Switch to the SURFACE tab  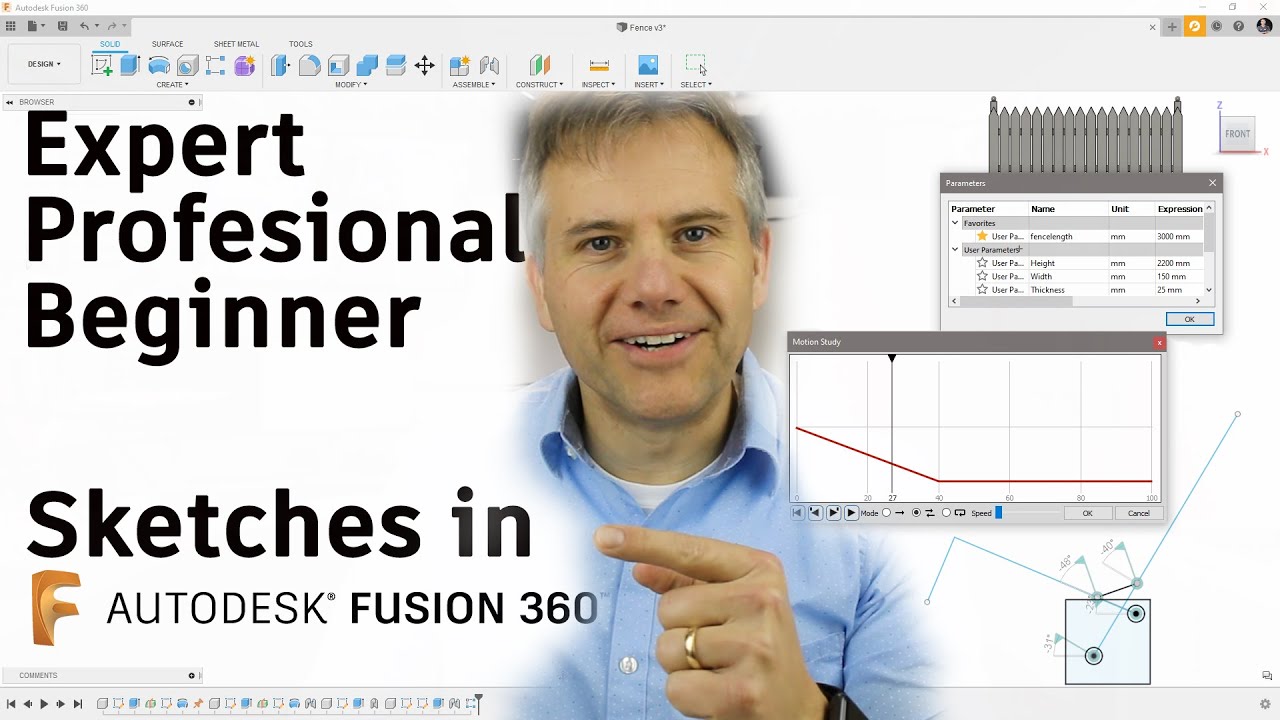(x=167, y=44)
